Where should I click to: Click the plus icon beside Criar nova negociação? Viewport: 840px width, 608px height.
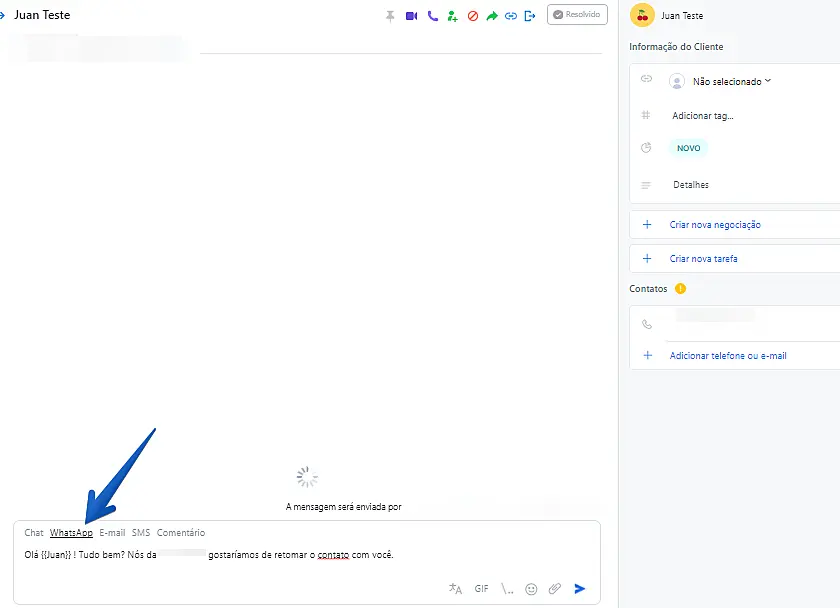click(647, 224)
